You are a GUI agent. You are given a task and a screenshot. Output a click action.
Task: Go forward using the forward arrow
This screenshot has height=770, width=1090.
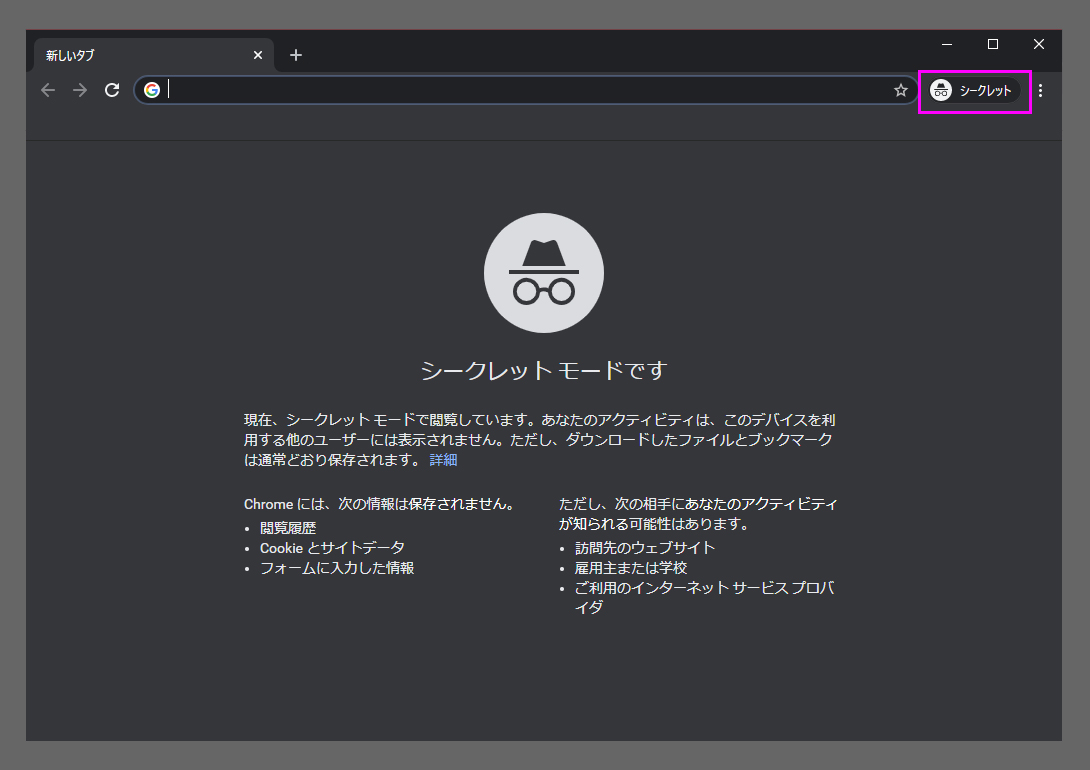click(80, 90)
